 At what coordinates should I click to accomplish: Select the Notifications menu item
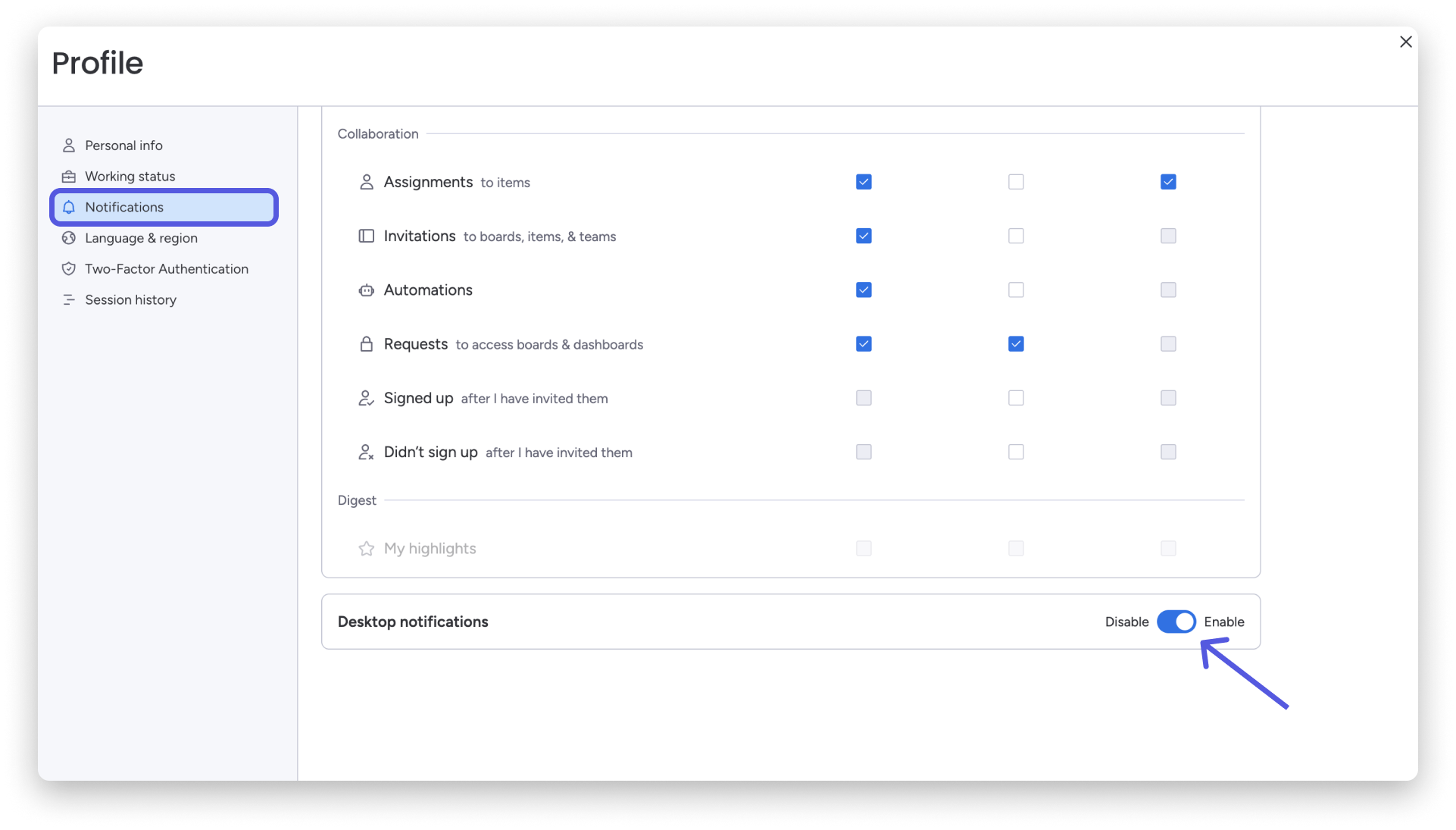(x=164, y=207)
